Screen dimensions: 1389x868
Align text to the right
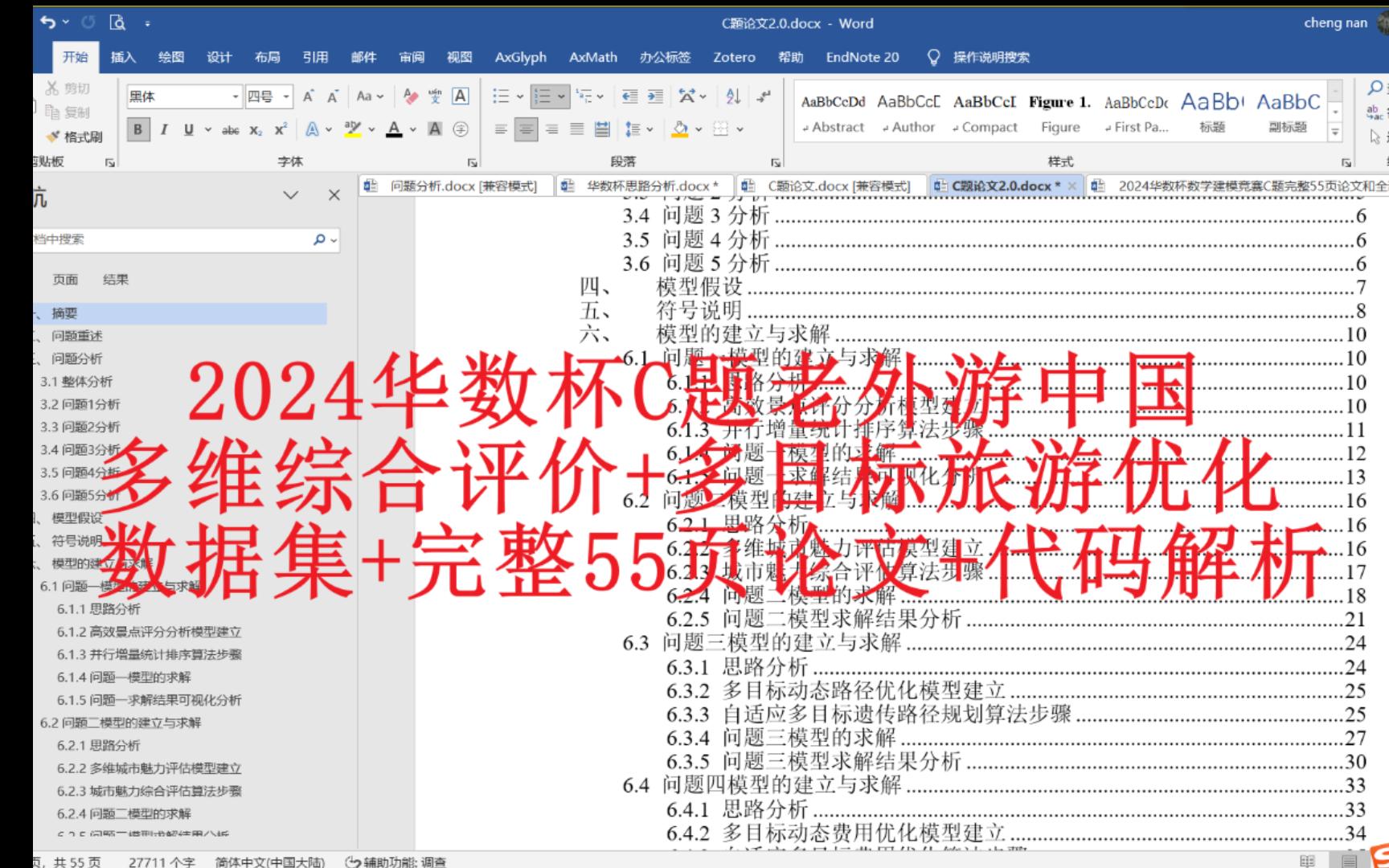[551, 129]
